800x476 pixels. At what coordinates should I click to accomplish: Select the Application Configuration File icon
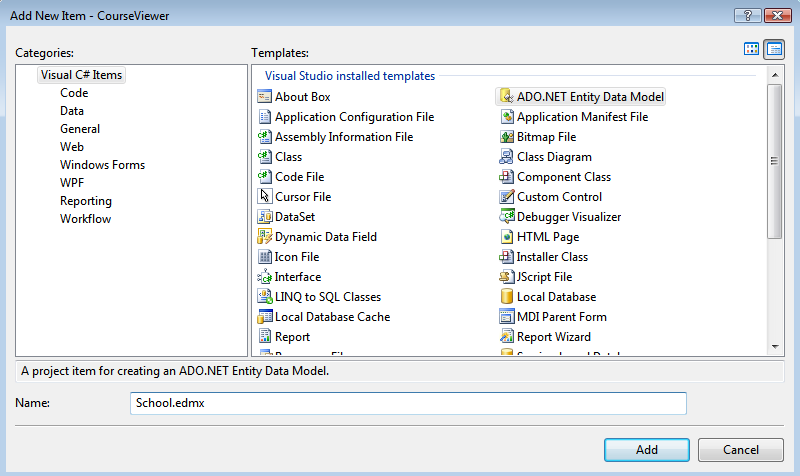coord(264,117)
